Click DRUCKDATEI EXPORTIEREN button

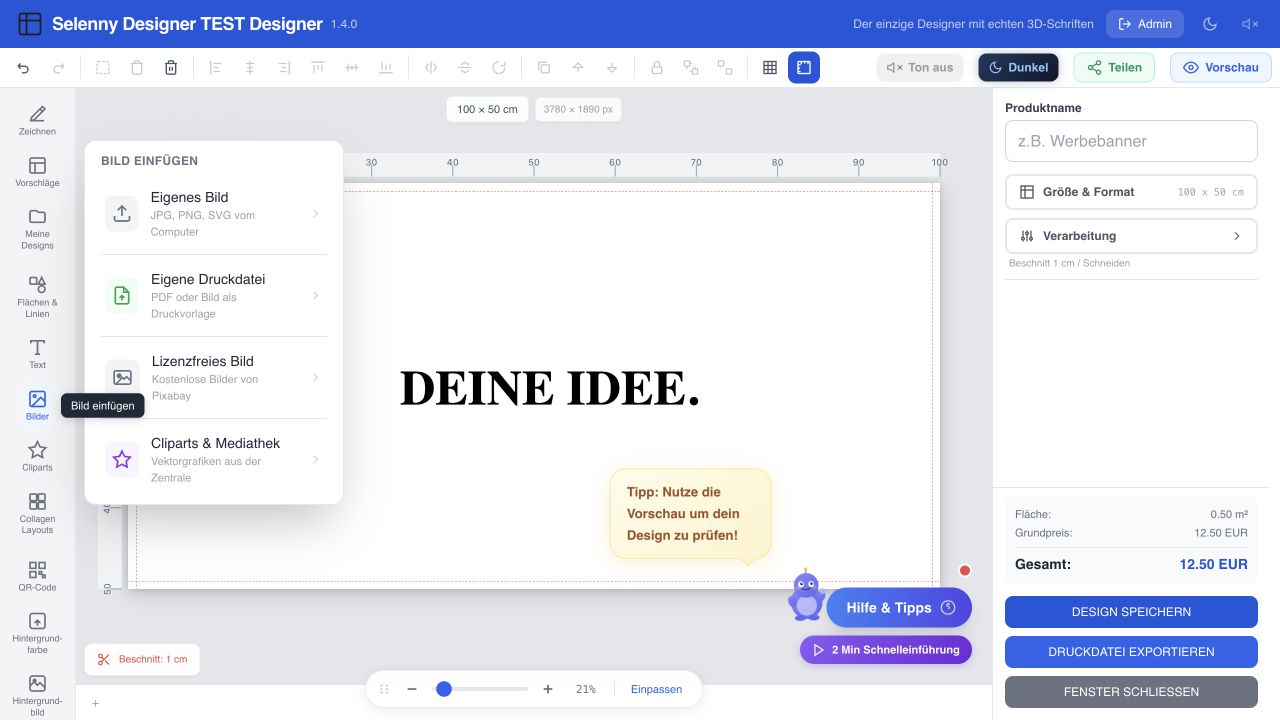[x=1131, y=652]
